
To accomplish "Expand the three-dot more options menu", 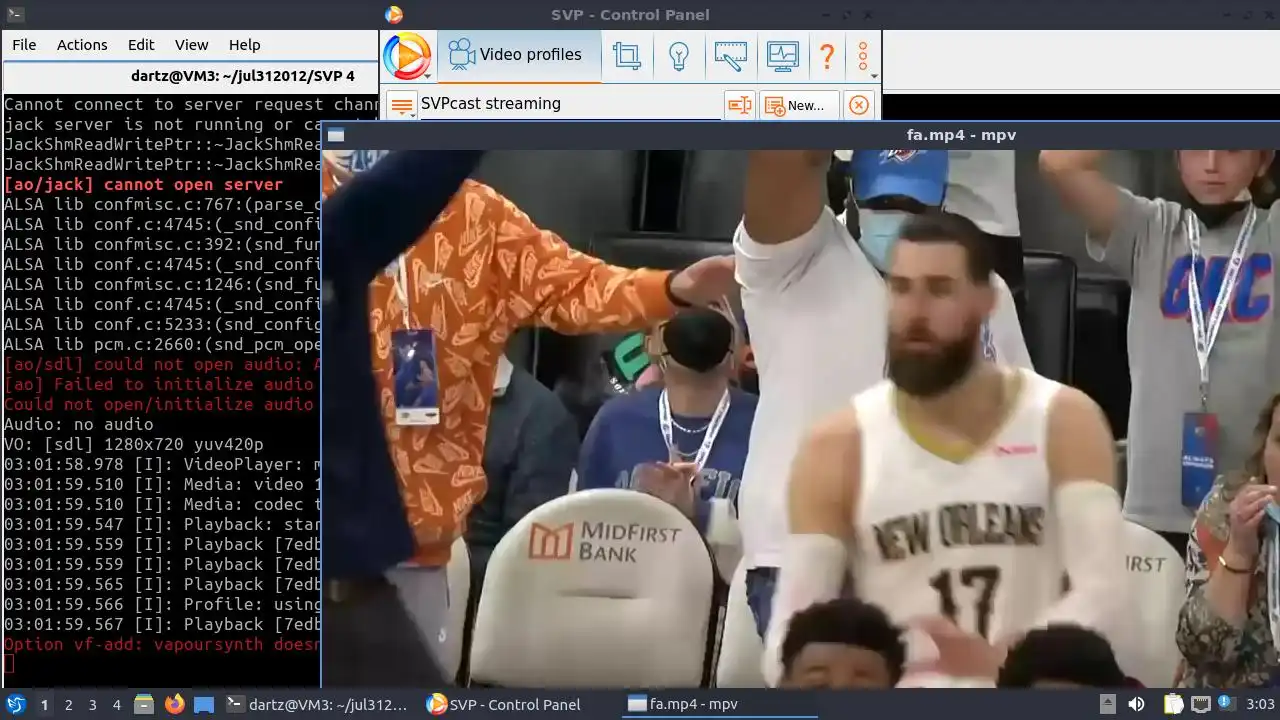I will tap(863, 55).
